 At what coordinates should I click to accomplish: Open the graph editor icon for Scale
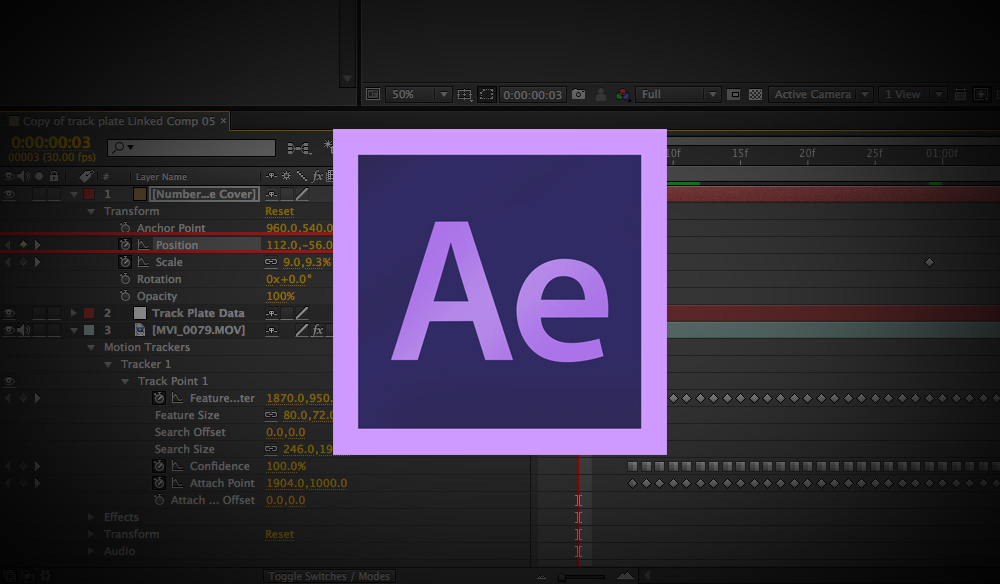(x=143, y=262)
